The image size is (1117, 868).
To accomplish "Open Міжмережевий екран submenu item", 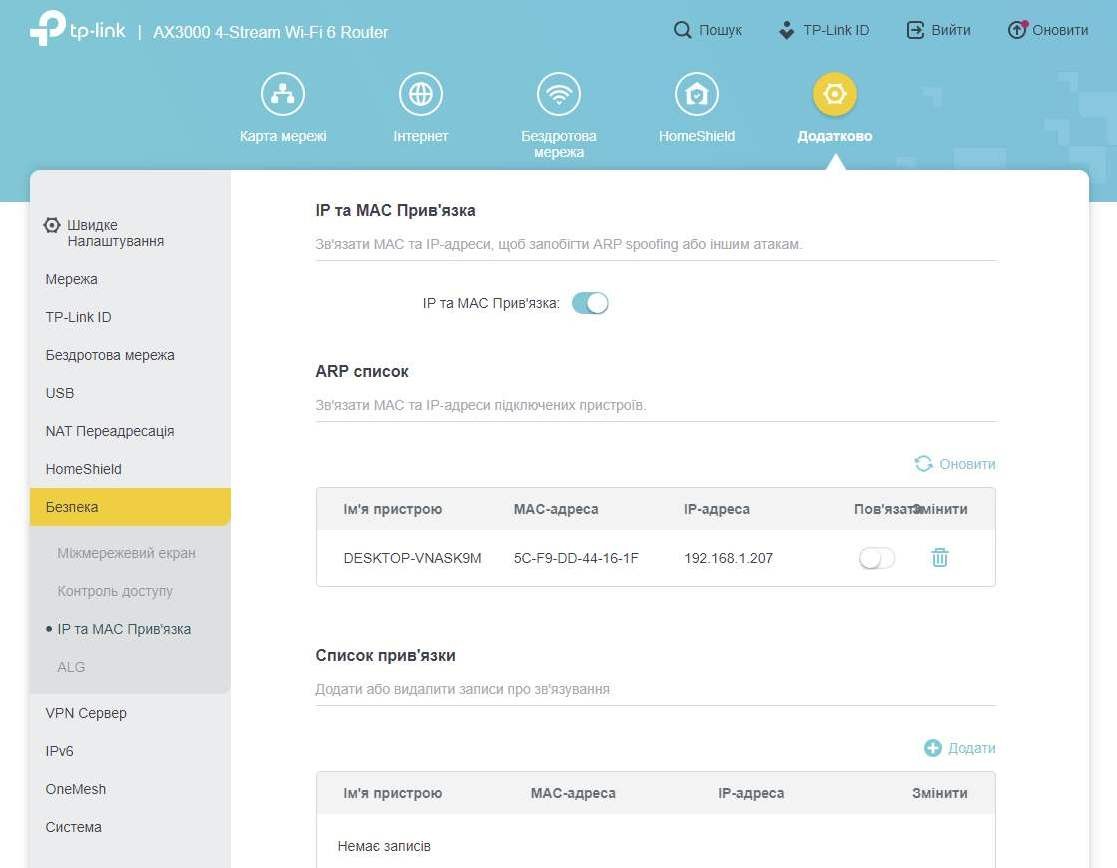I will 126,553.
